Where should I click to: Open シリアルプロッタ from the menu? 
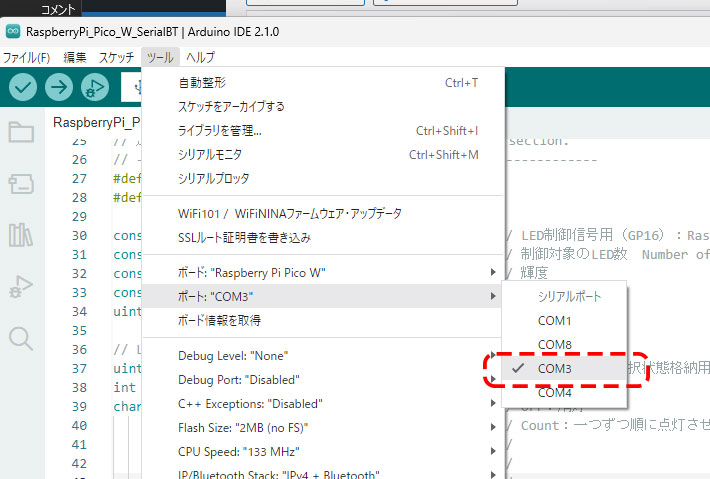pos(322,178)
